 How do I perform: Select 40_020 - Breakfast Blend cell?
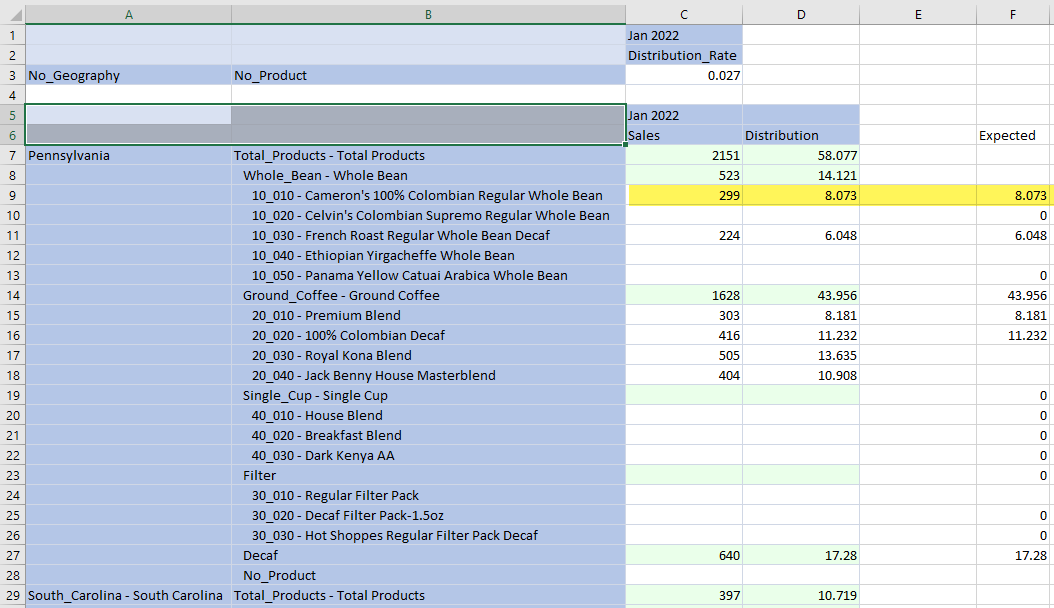click(x=428, y=435)
